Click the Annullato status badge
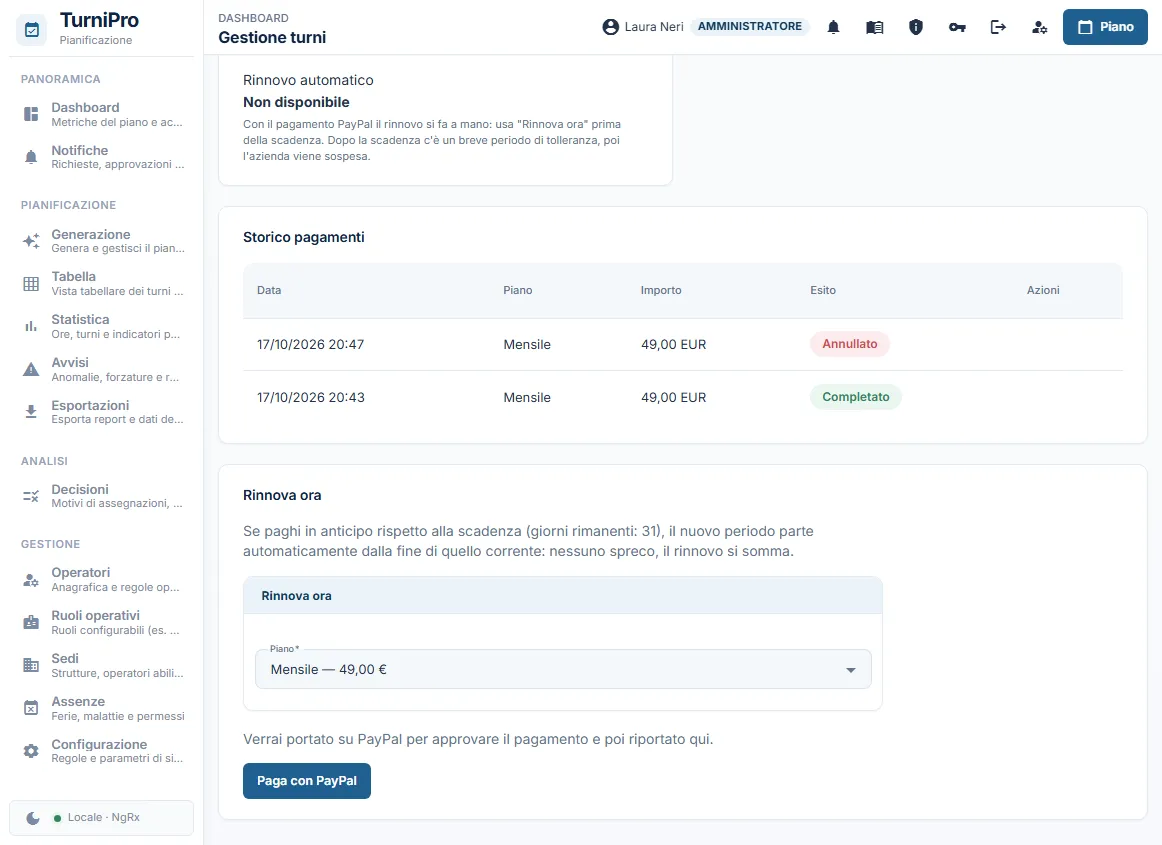Screen dimensions: 1162x845 [849, 344]
